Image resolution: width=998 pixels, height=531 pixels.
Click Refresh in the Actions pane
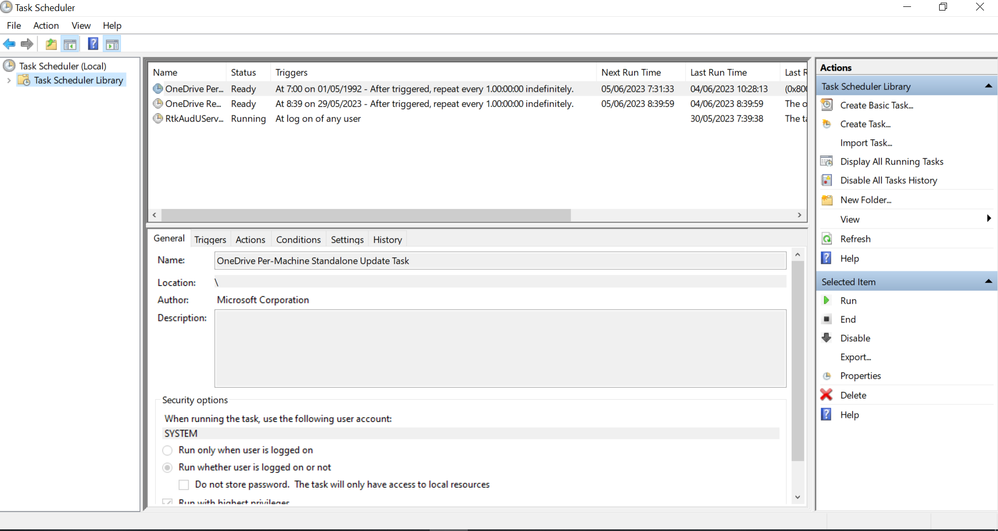tap(855, 239)
